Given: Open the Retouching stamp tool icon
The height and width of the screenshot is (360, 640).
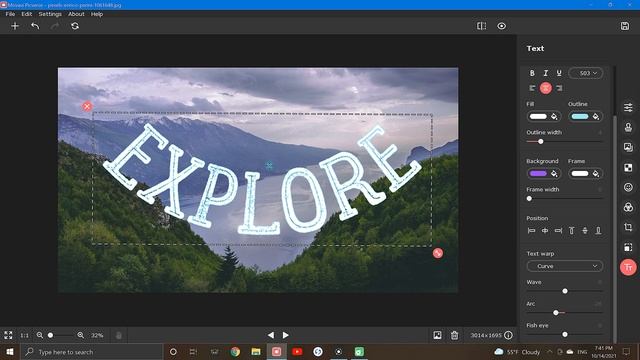Looking at the screenshot, I should pos(628,127).
